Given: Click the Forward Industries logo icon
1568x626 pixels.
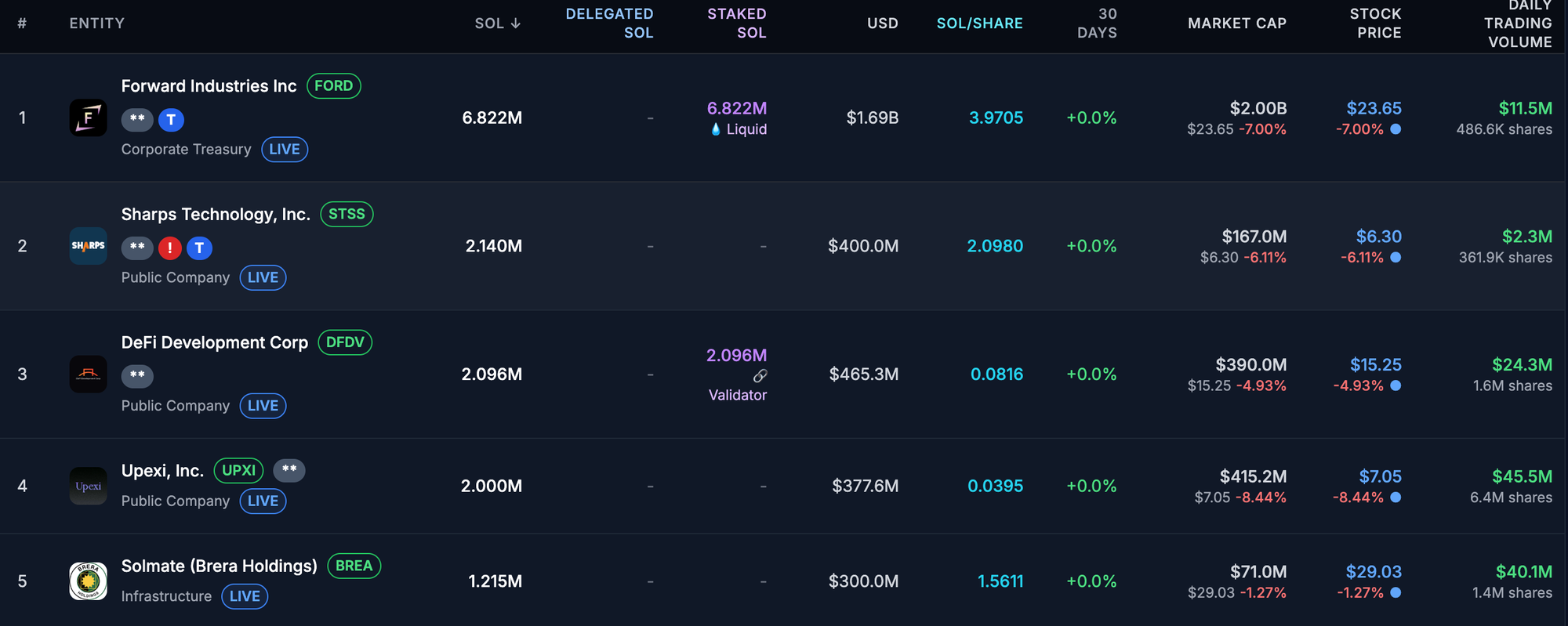Looking at the screenshot, I should pos(88,118).
